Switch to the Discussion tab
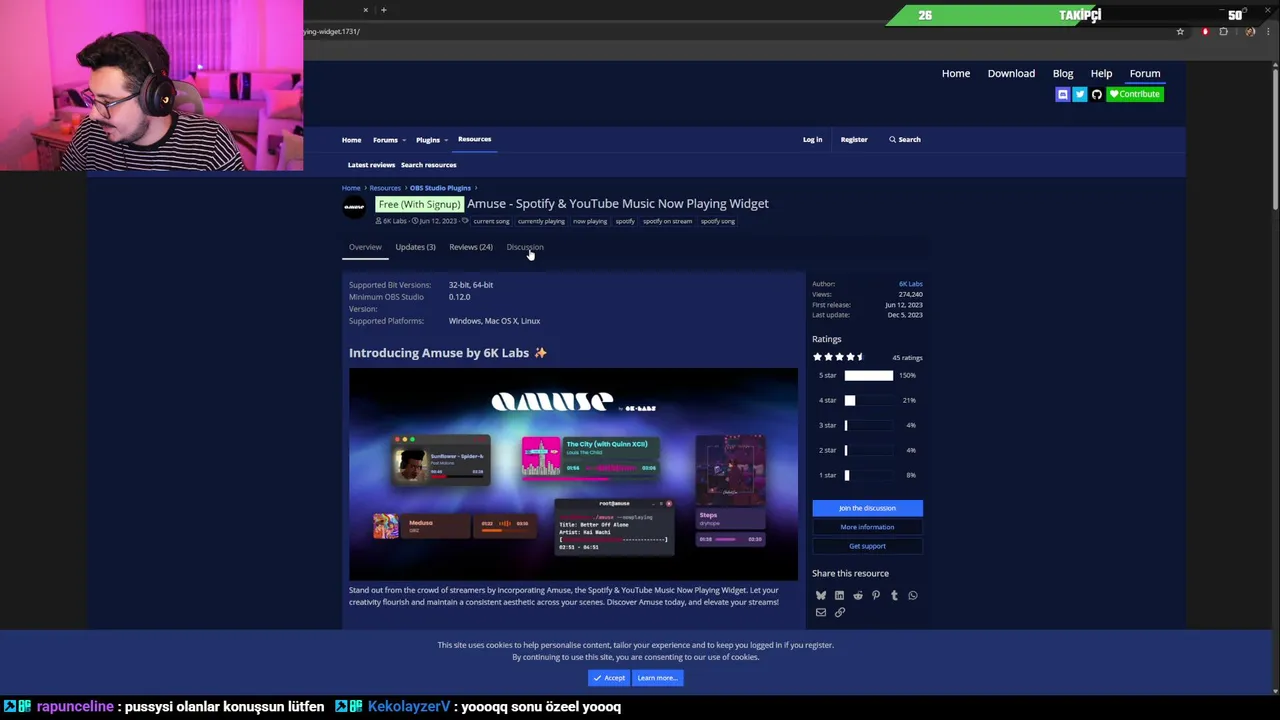 (x=525, y=247)
